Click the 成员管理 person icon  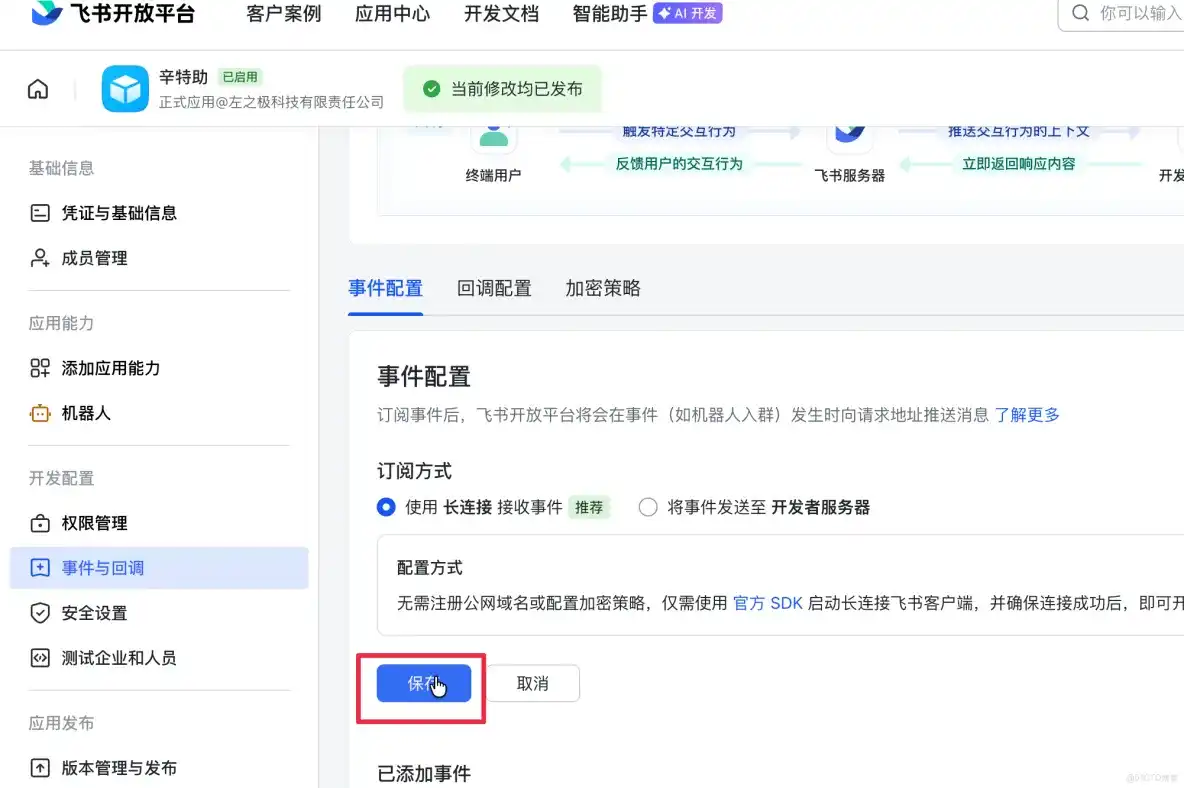pos(40,258)
